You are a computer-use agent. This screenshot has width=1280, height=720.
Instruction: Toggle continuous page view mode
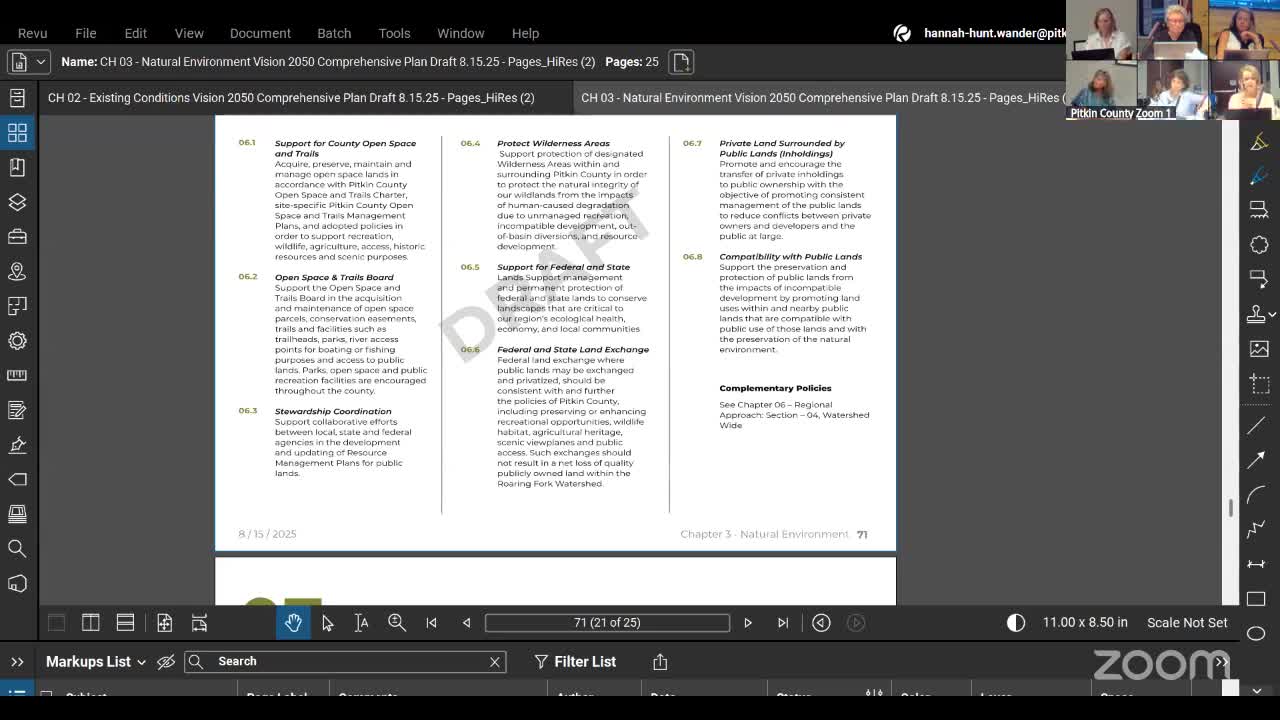click(x=125, y=622)
